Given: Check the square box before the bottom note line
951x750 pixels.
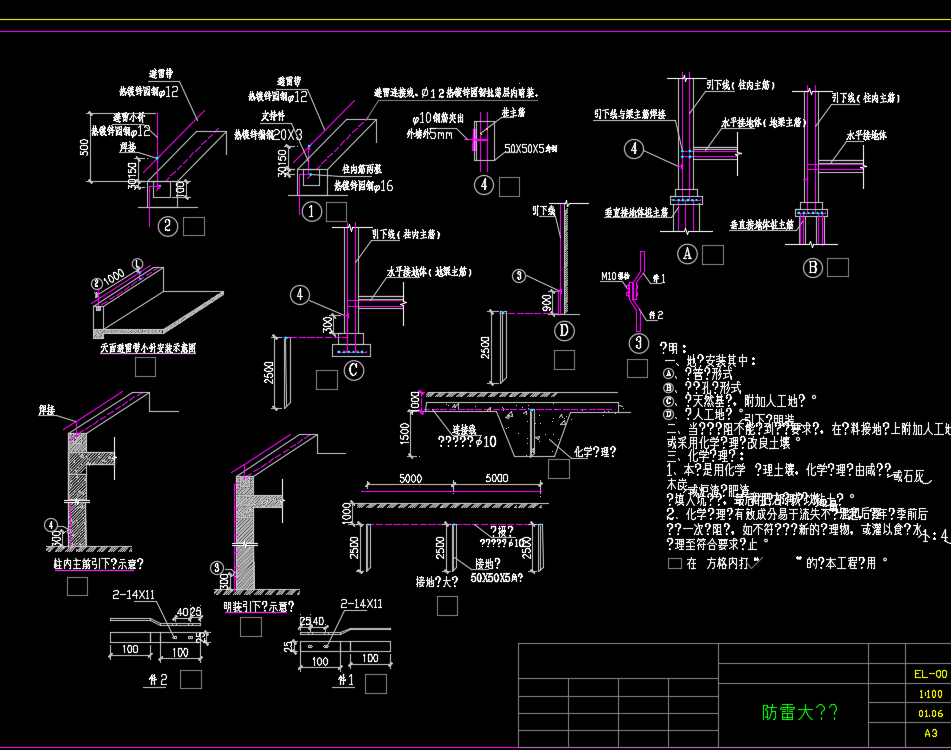Looking at the screenshot, I should click(x=674, y=564).
